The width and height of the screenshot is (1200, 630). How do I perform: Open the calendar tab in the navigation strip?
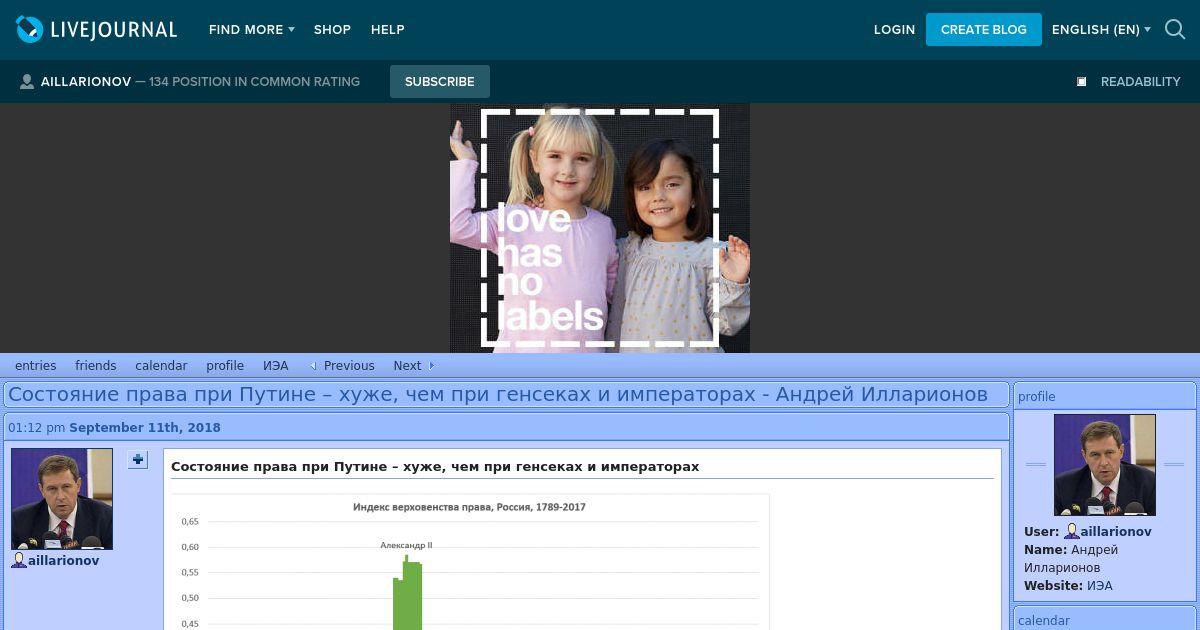pyautogui.click(x=161, y=366)
